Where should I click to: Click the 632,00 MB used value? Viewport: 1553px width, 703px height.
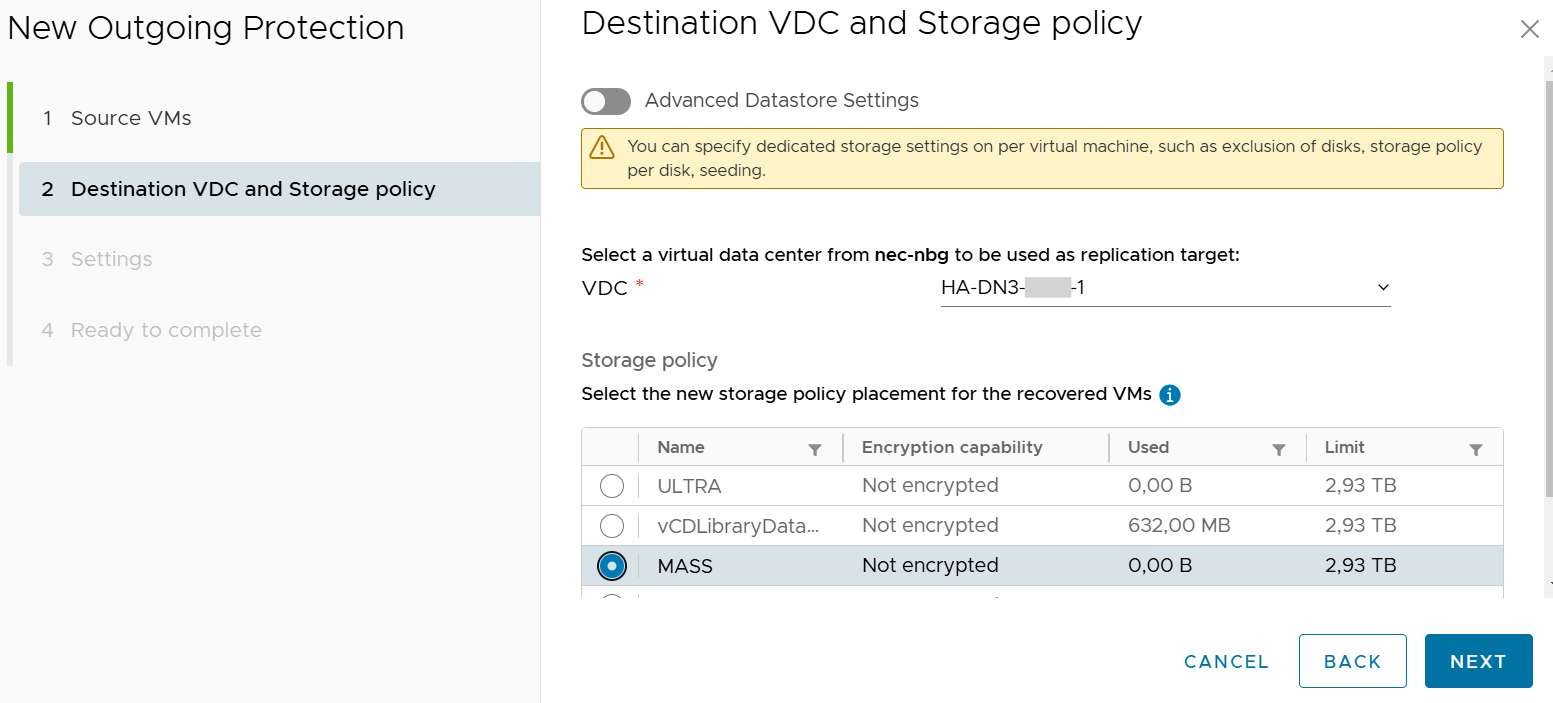(1179, 526)
